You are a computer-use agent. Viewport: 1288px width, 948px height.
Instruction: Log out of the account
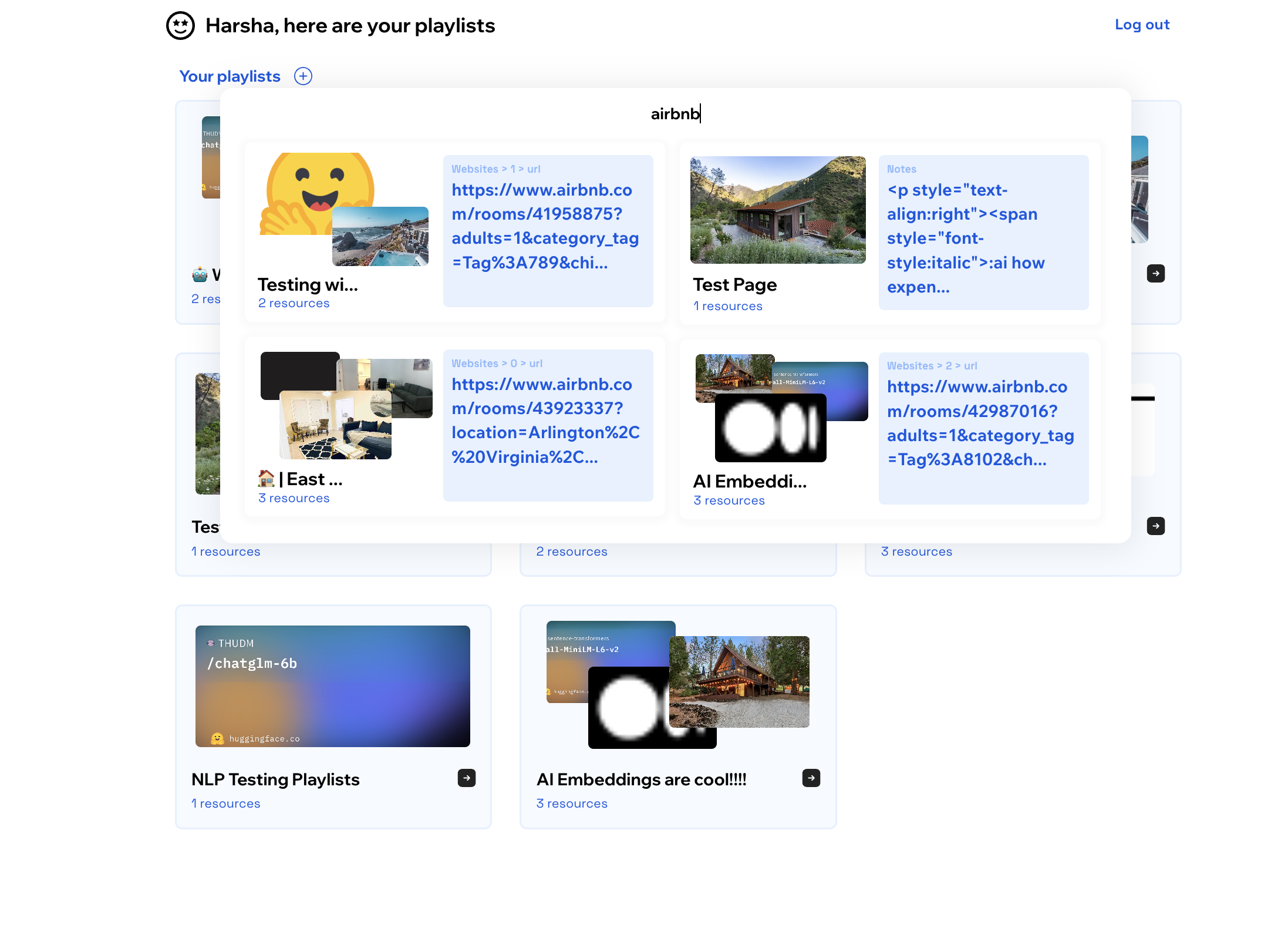pos(1142,25)
